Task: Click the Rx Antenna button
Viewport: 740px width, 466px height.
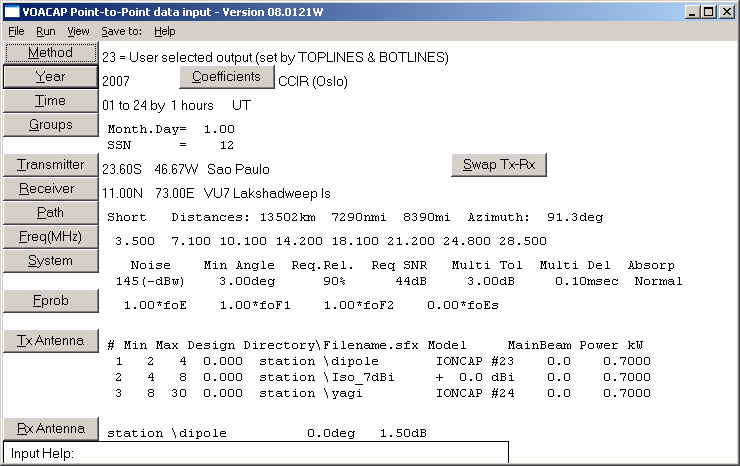Action: coord(50,428)
